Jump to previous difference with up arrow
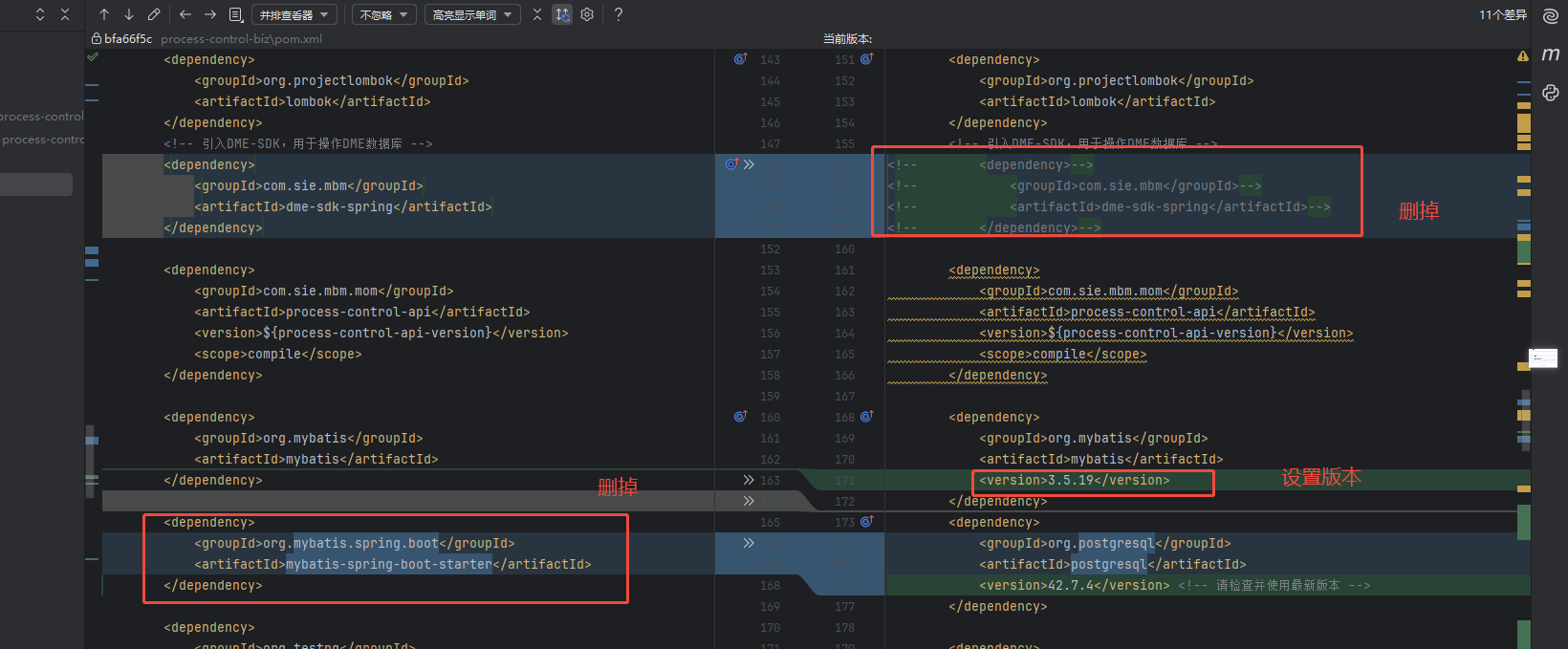Viewport: 1568px width, 649px height. tap(104, 14)
